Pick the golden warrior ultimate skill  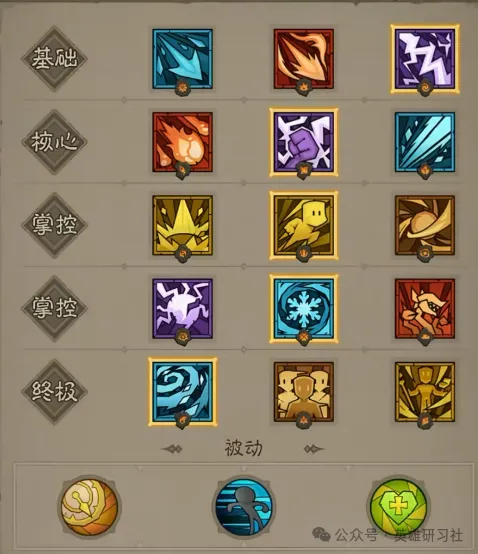pos(425,392)
